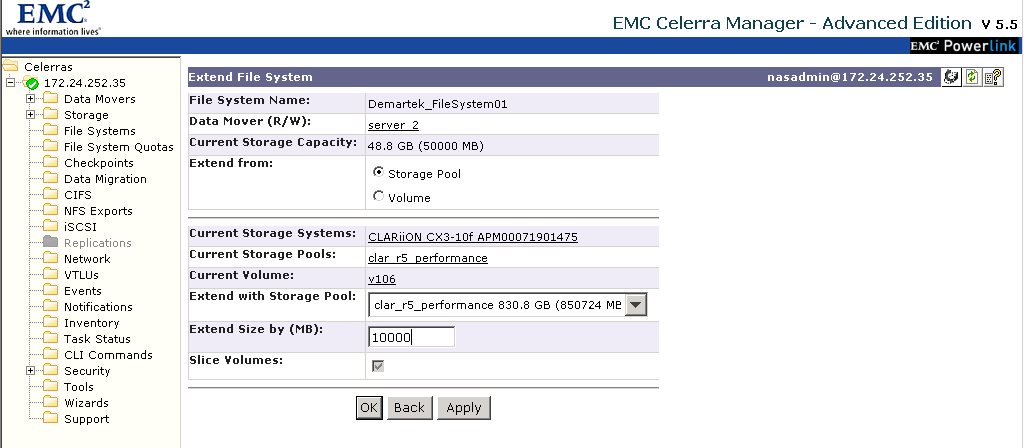The height and width of the screenshot is (448, 1024).
Task: Select the Storage Pool radio button
Action: click(x=377, y=172)
